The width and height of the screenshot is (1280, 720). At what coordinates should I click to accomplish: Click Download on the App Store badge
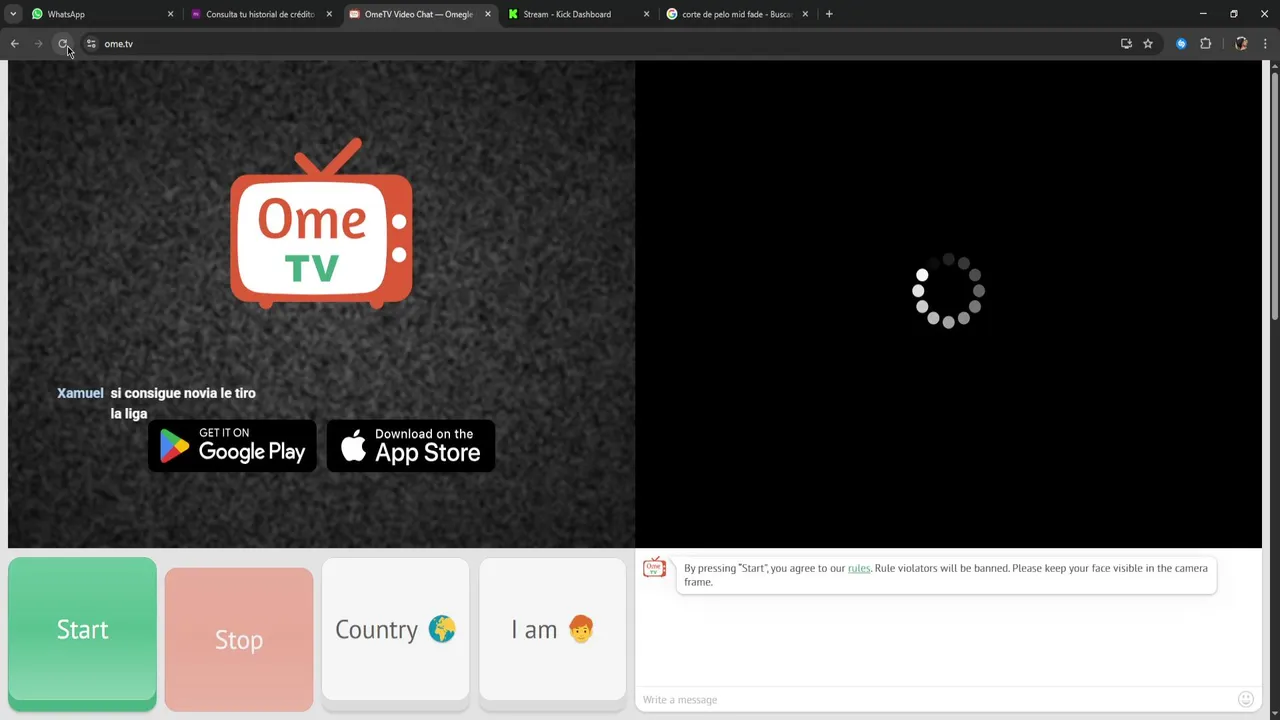411,446
